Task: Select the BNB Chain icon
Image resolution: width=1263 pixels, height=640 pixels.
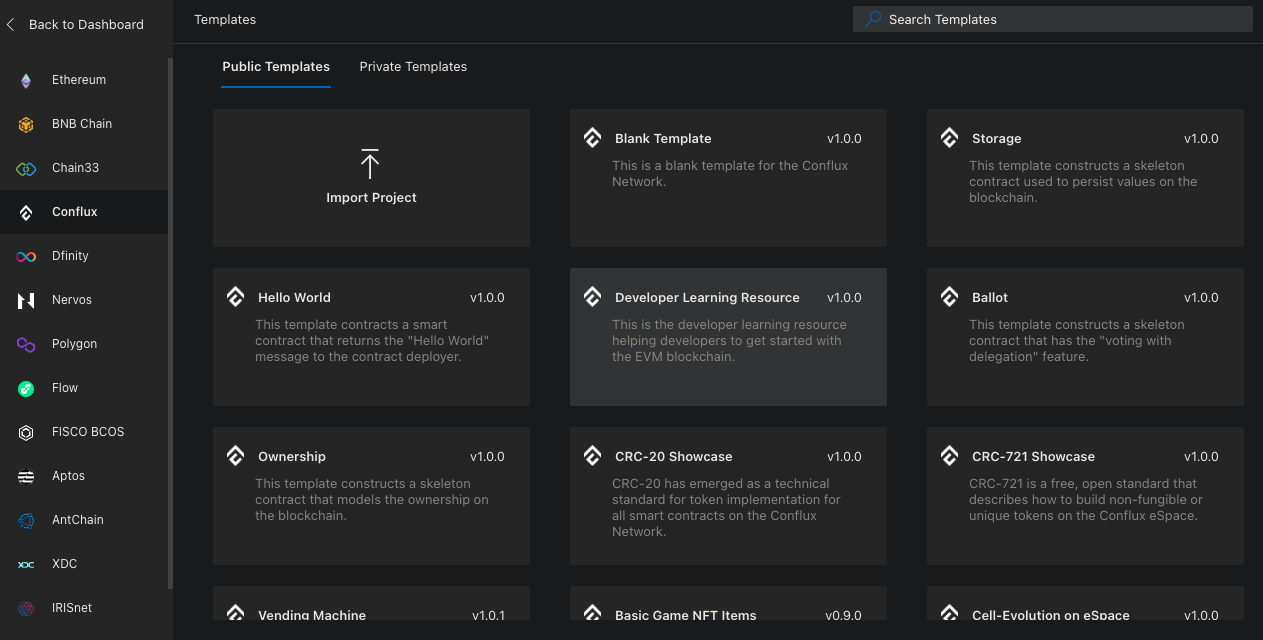Action: pyautogui.click(x=26, y=125)
